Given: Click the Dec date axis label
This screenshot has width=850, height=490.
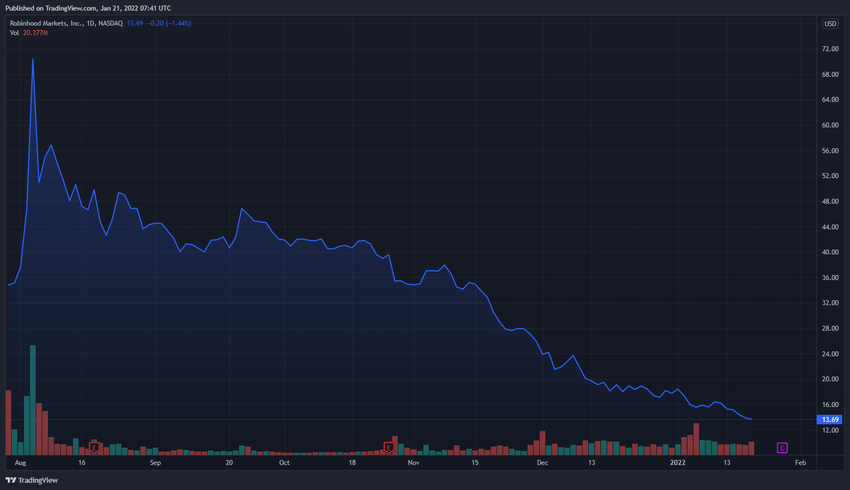Looking at the screenshot, I should (x=542, y=463).
